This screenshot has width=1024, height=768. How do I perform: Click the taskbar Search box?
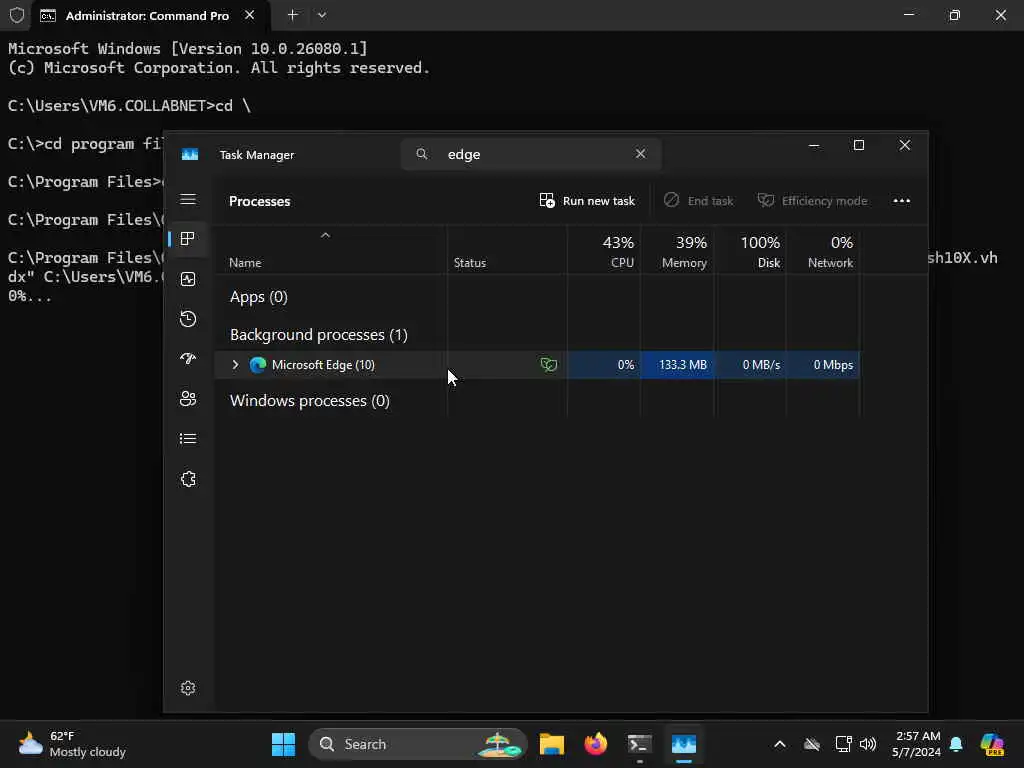click(x=418, y=744)
